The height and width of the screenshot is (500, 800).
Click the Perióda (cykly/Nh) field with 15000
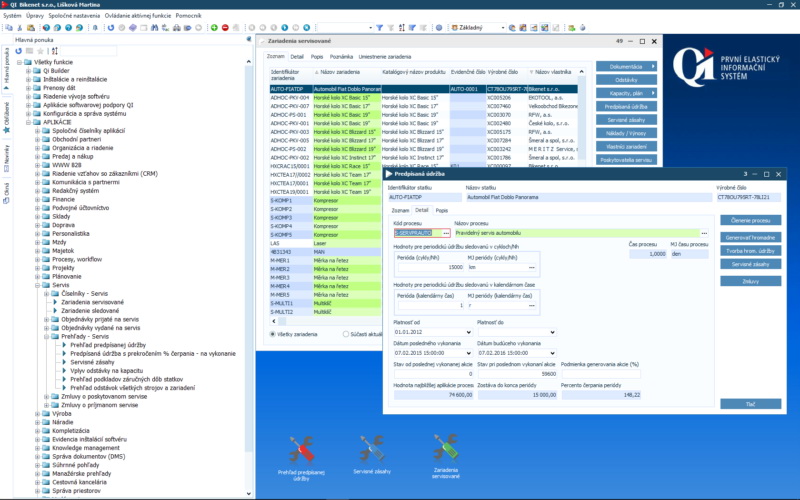[431, 267]
